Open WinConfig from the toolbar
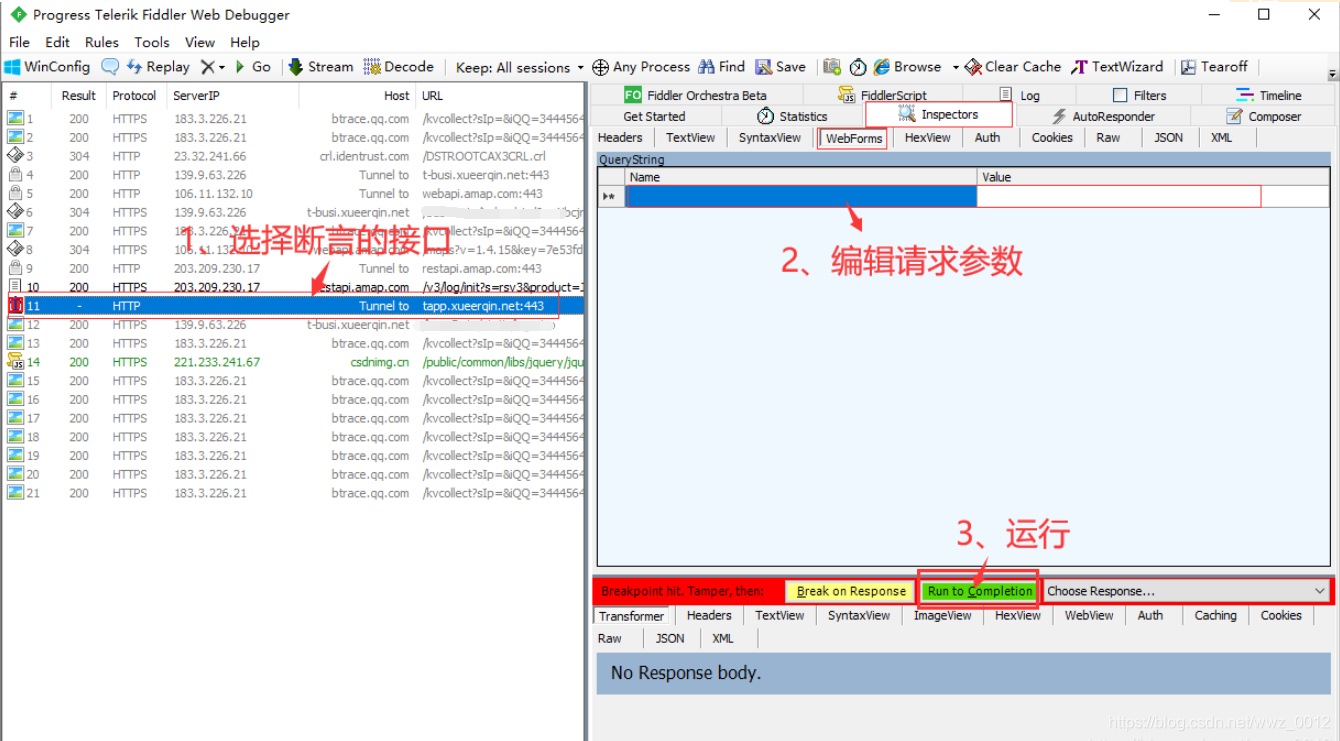The height and width of the screenshot is (741, 1340). [x=47, y=67]
